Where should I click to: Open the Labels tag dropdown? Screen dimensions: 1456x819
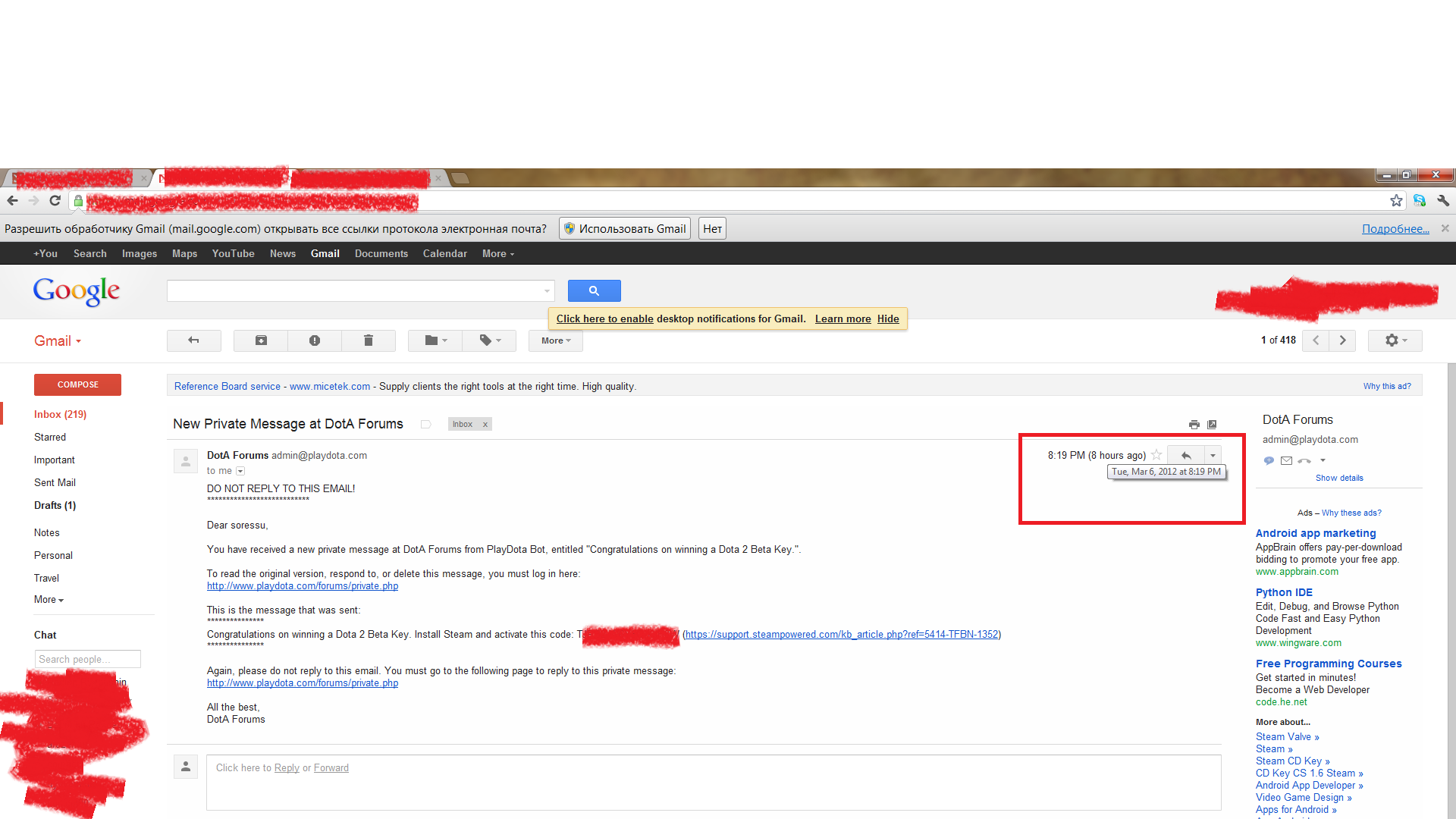tap(490, 340)
